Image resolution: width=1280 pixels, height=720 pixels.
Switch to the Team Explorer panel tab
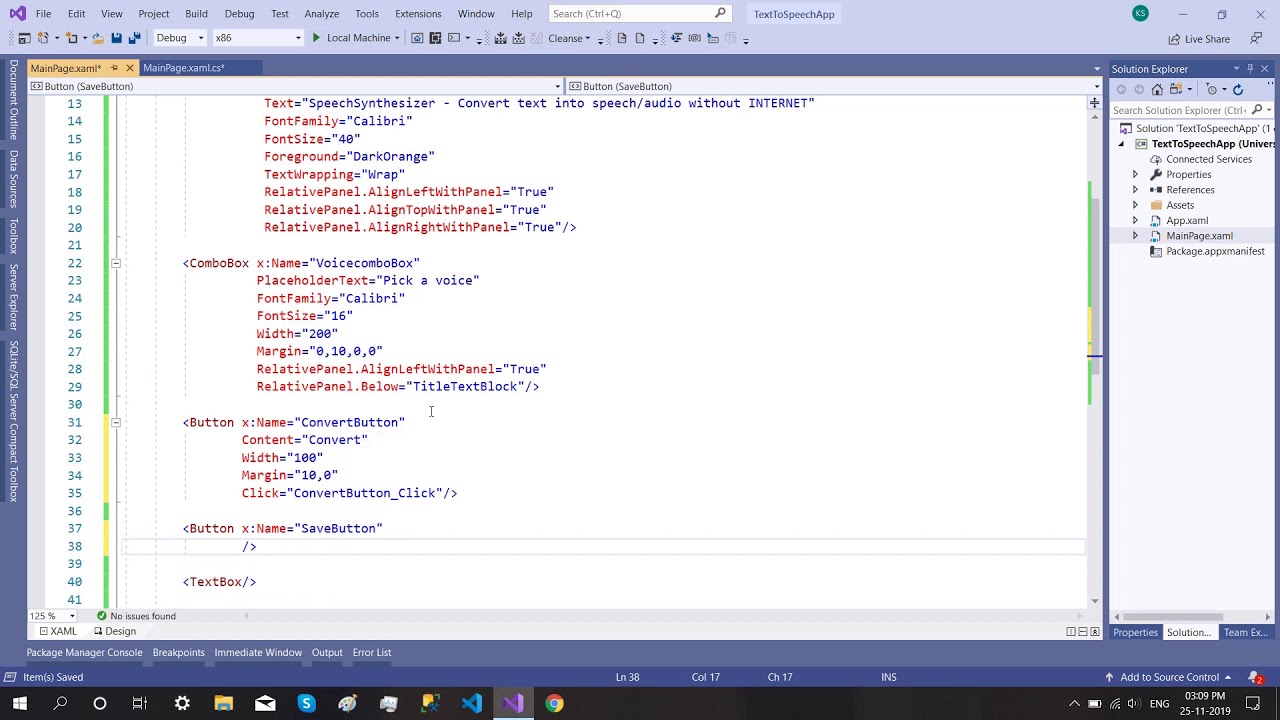tap(1246, 632)
